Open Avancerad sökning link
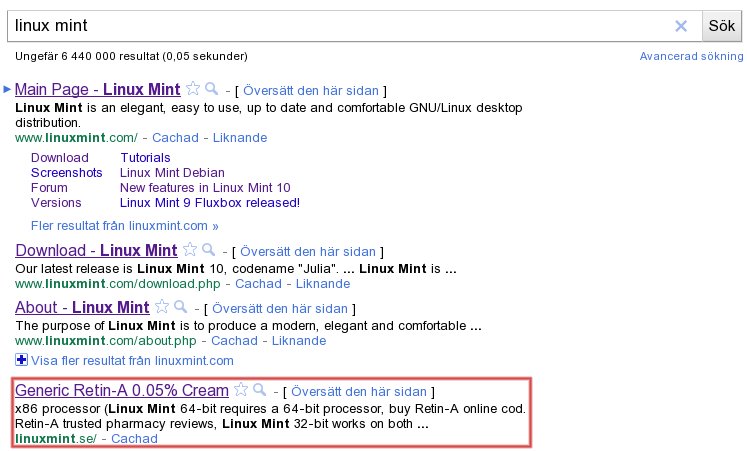The height and width of the screenshot is (451, 747). click(691, 56)
